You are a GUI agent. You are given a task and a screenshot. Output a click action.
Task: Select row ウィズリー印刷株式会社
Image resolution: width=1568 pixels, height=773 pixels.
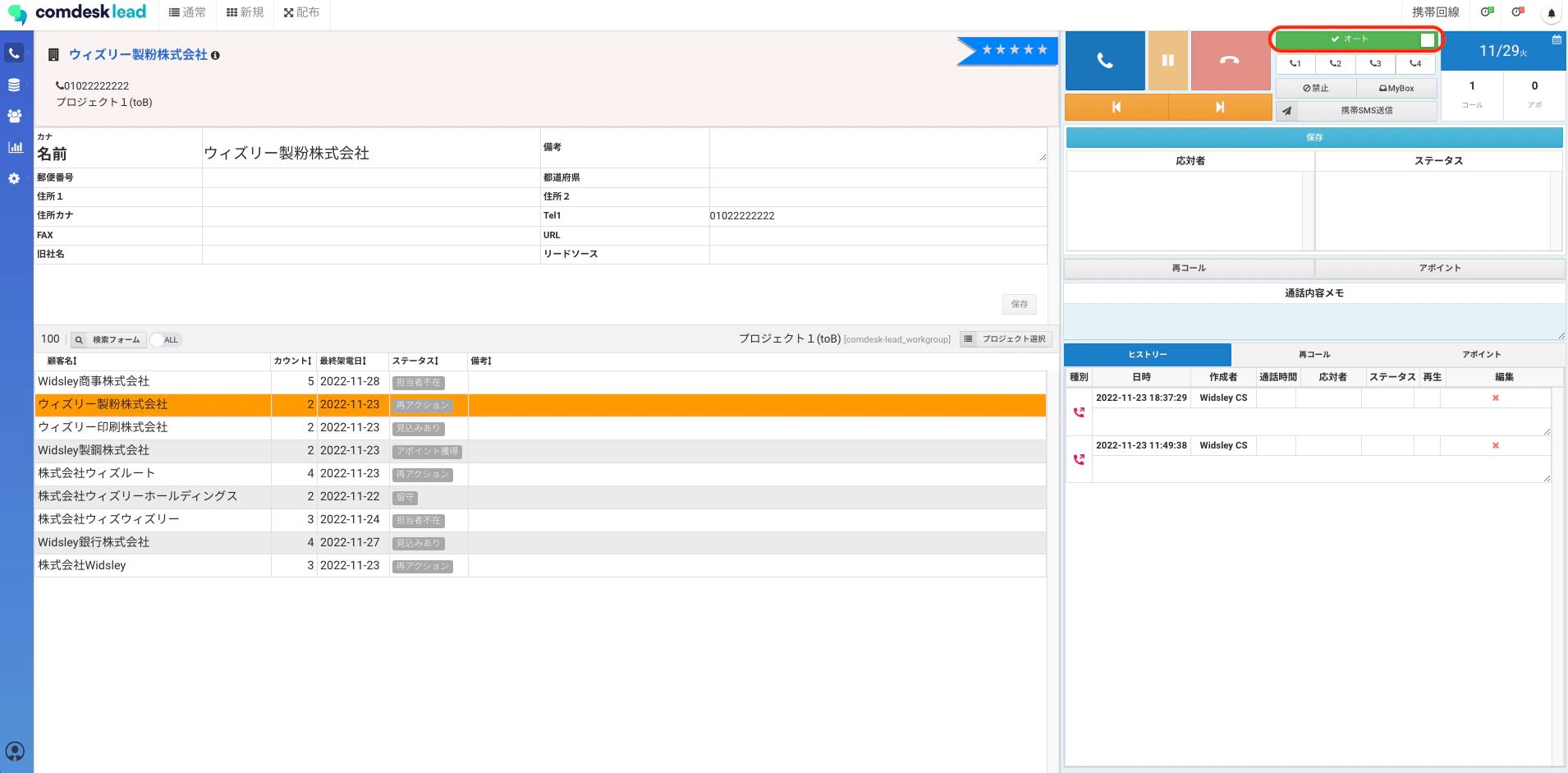coord(540,428)
